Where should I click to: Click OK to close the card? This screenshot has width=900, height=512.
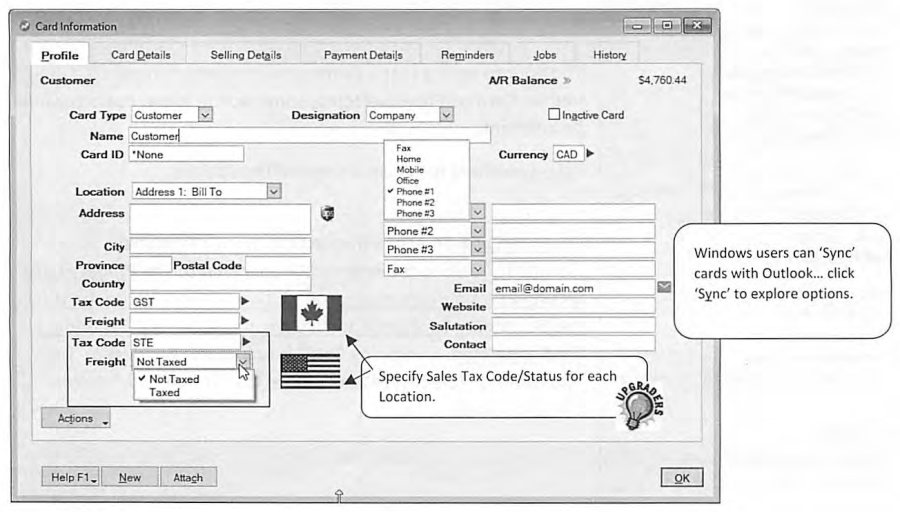pyautogui.click(x=682, y=478)
